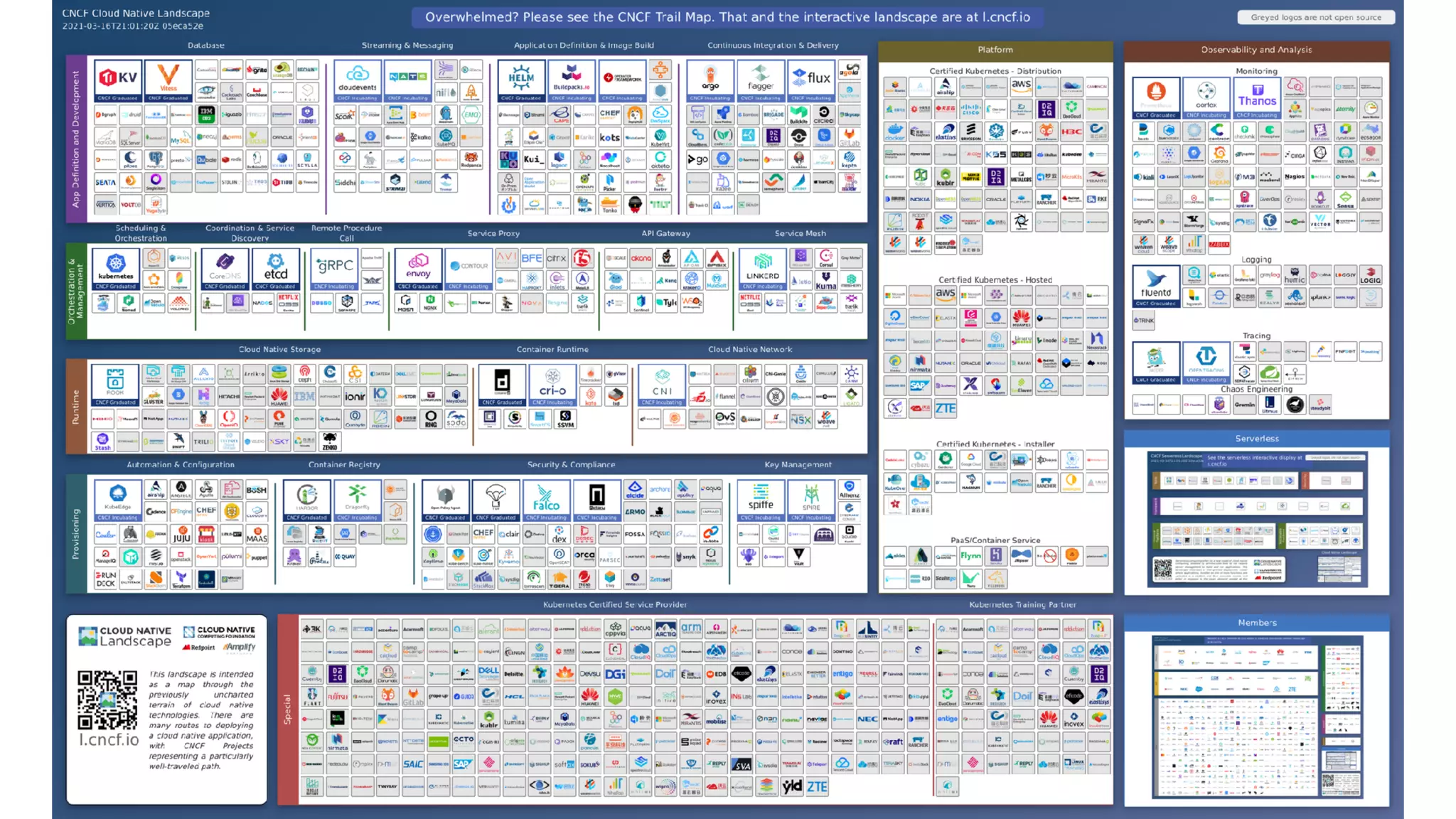Click the l.cncf.io QR code

(107, 700)
